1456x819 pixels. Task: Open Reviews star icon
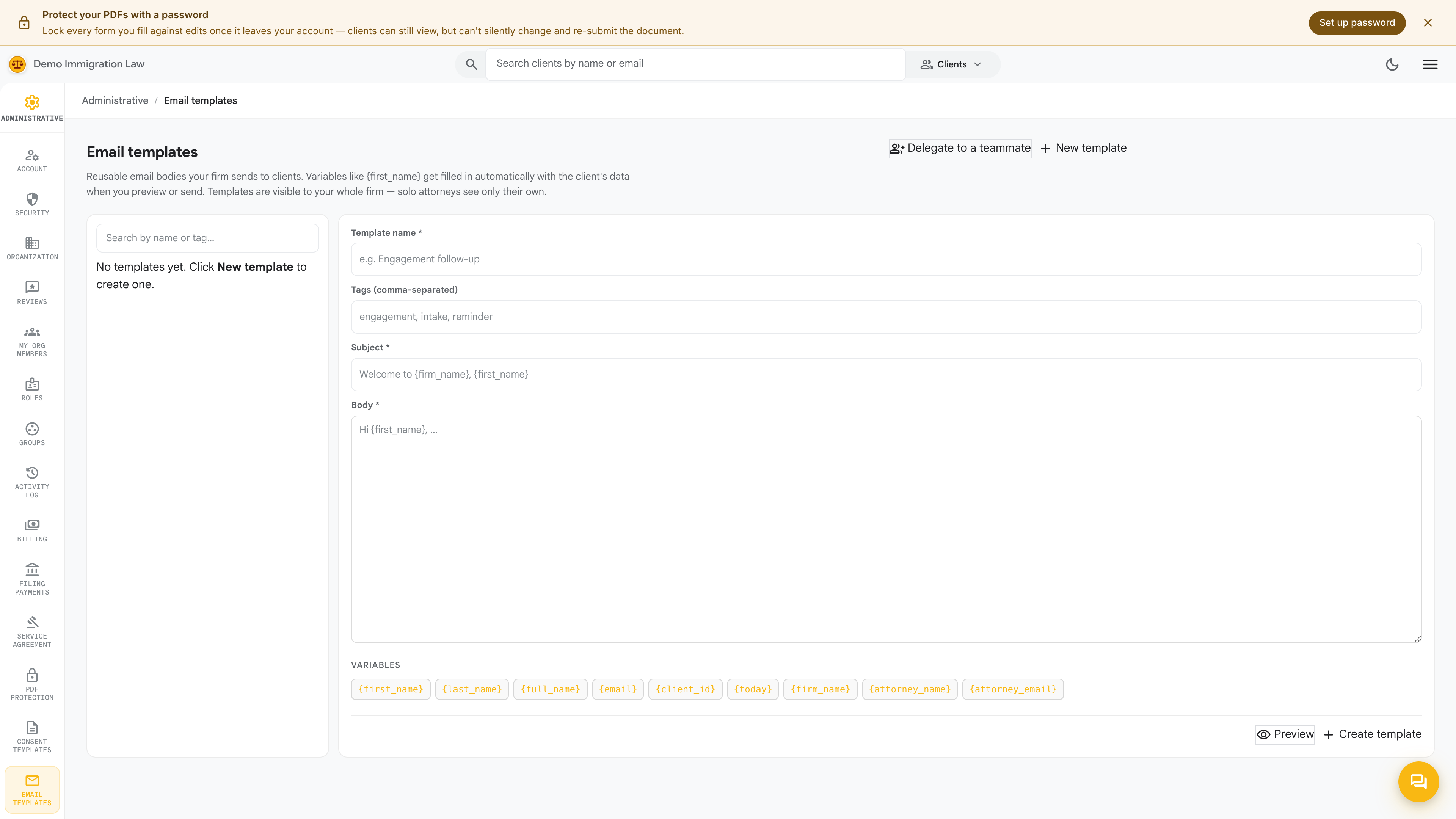[x=31, y=293]
